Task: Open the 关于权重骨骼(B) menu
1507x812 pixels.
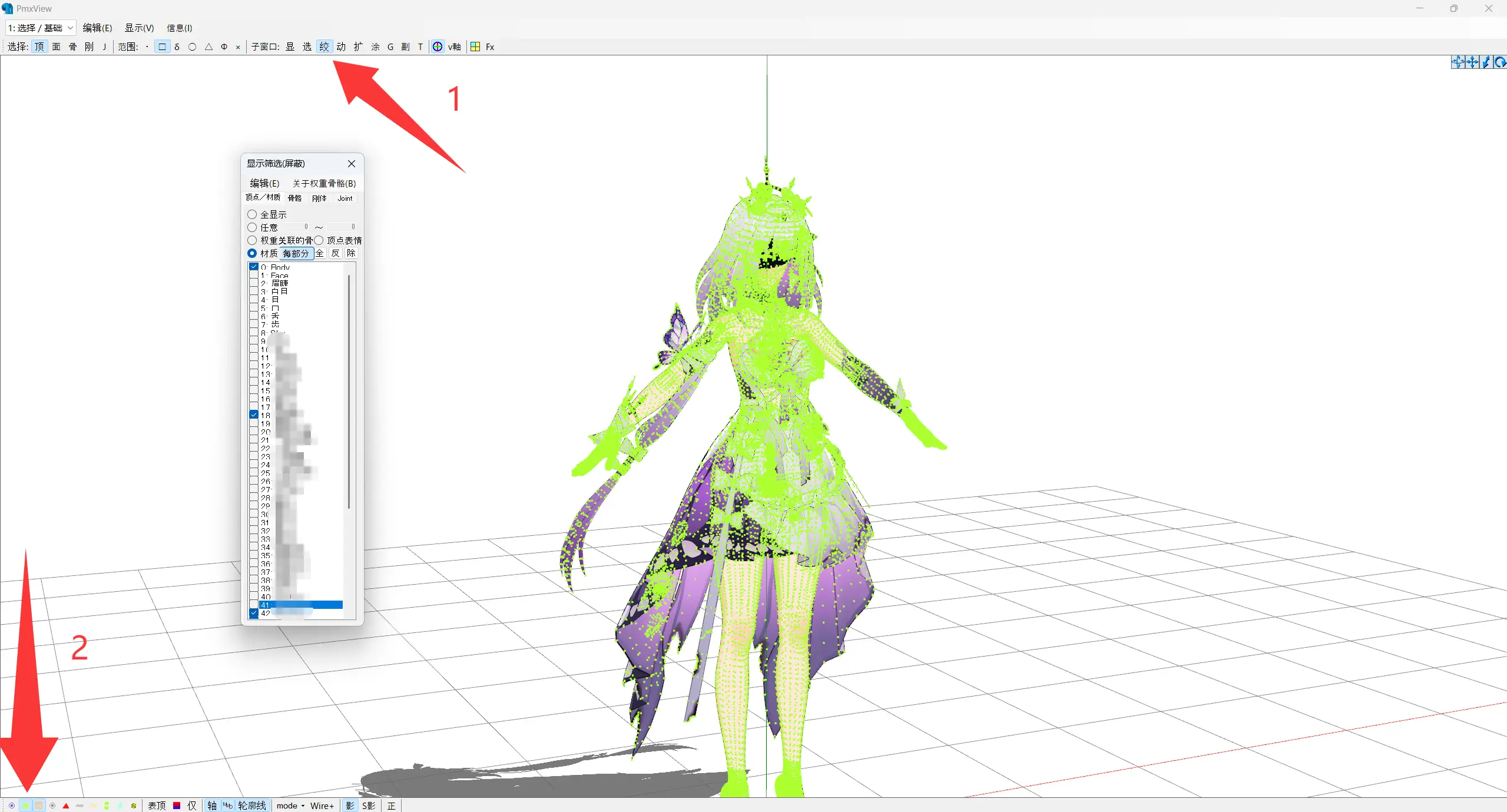Action: [x=324, y=183]
